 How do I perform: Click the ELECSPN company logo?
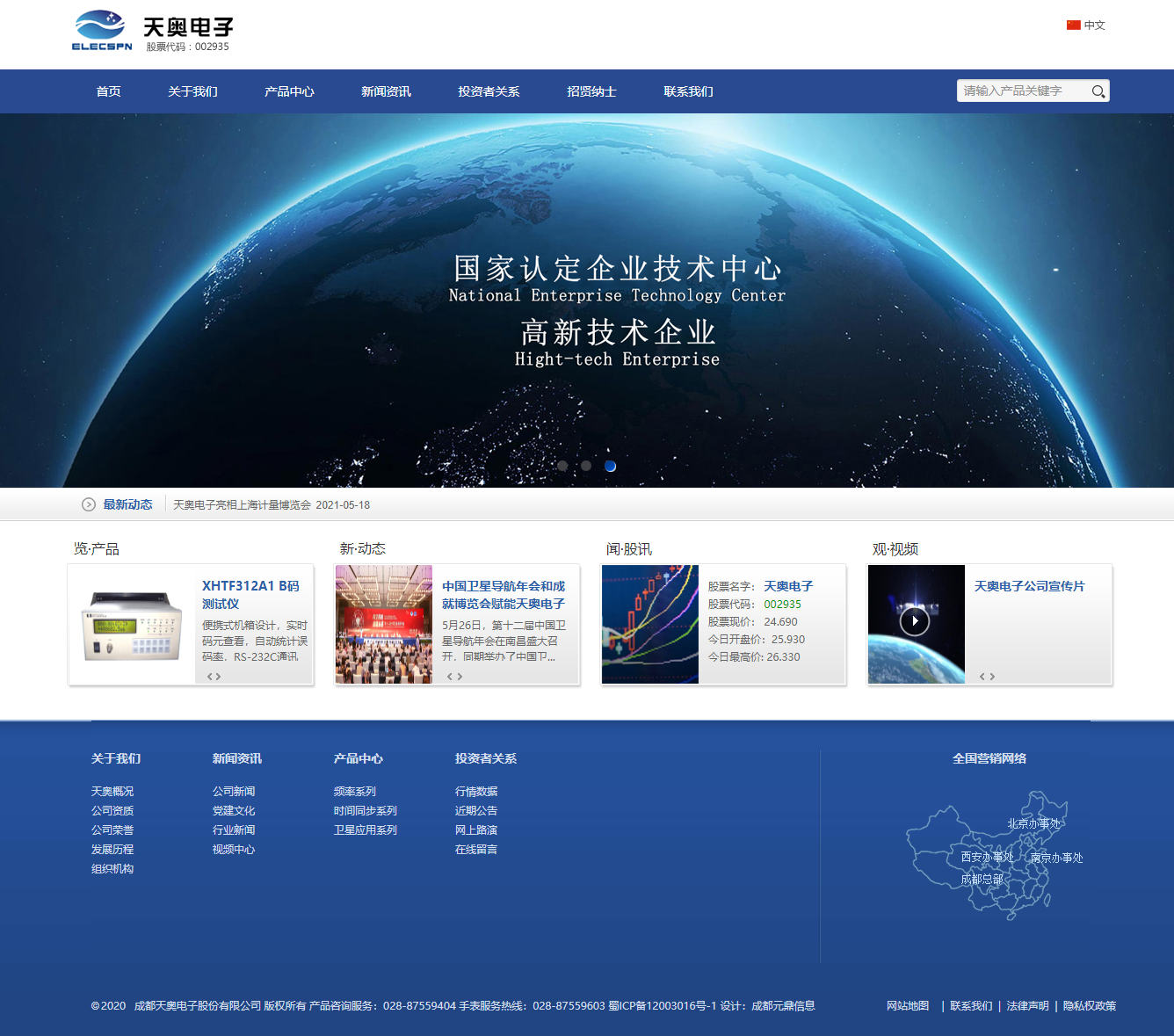pos(153,32)
